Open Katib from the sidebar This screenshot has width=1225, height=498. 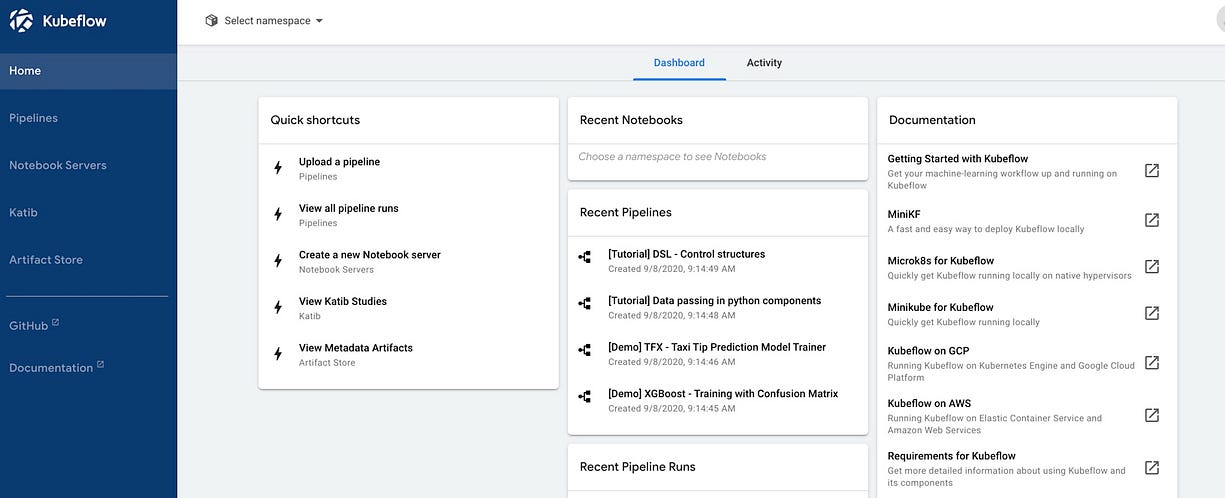pyautogui.click(x=24, y=212)
